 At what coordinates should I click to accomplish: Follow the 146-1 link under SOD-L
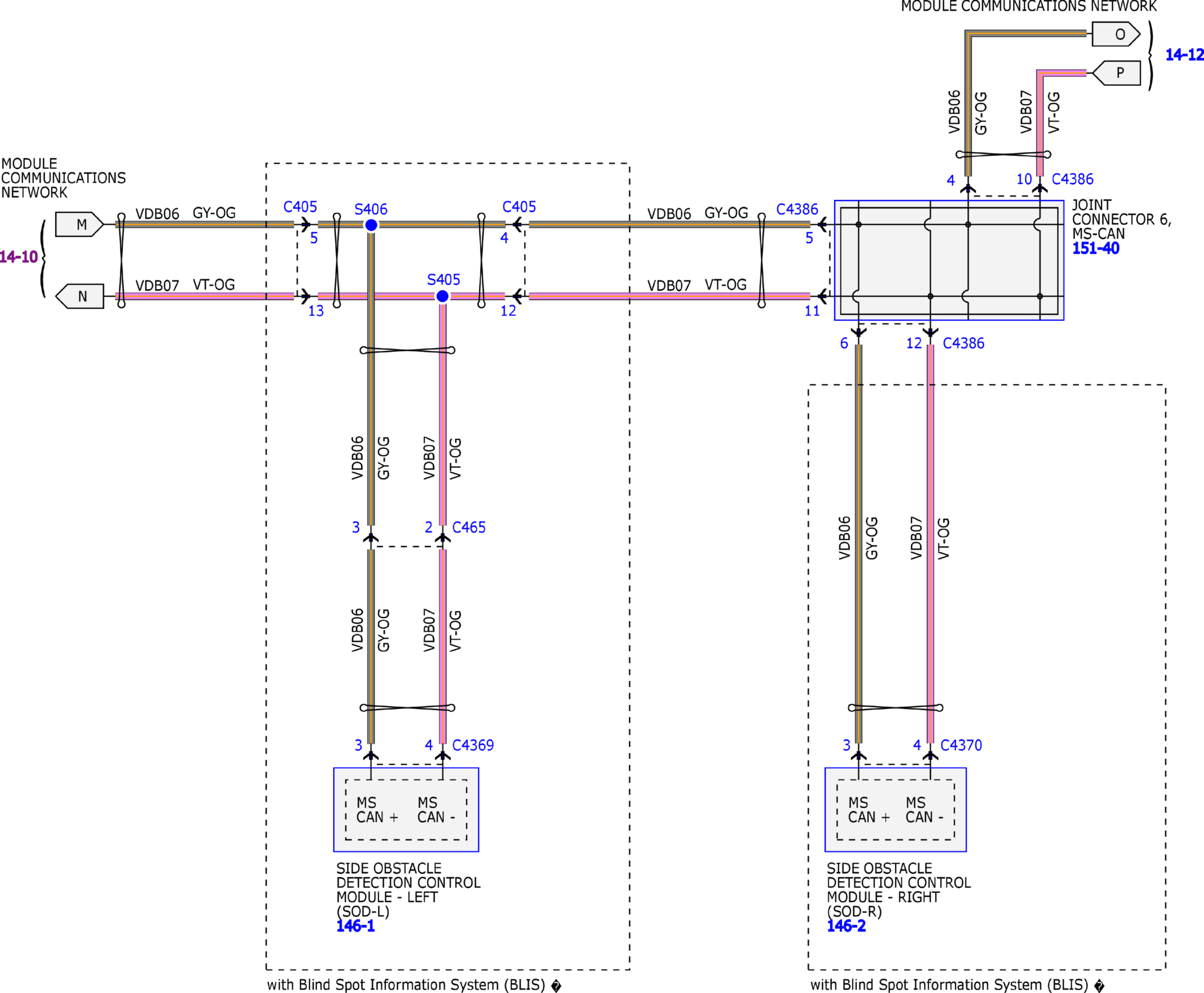pyautogui.click(x=355, y=926)
